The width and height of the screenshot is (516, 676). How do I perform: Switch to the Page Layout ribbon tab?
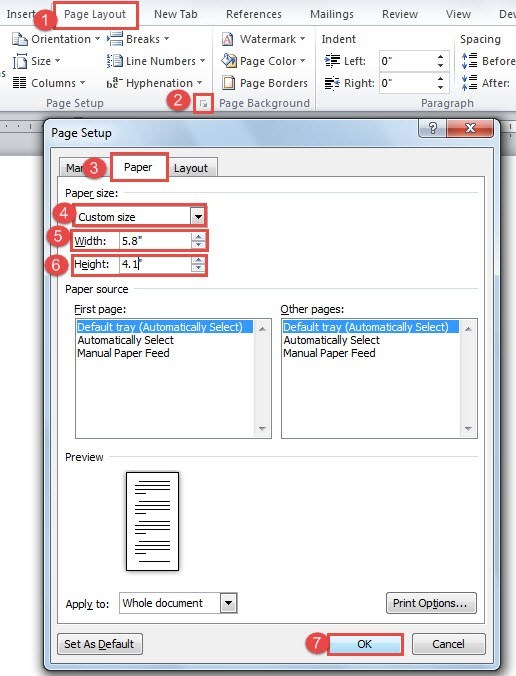(95, 14)
